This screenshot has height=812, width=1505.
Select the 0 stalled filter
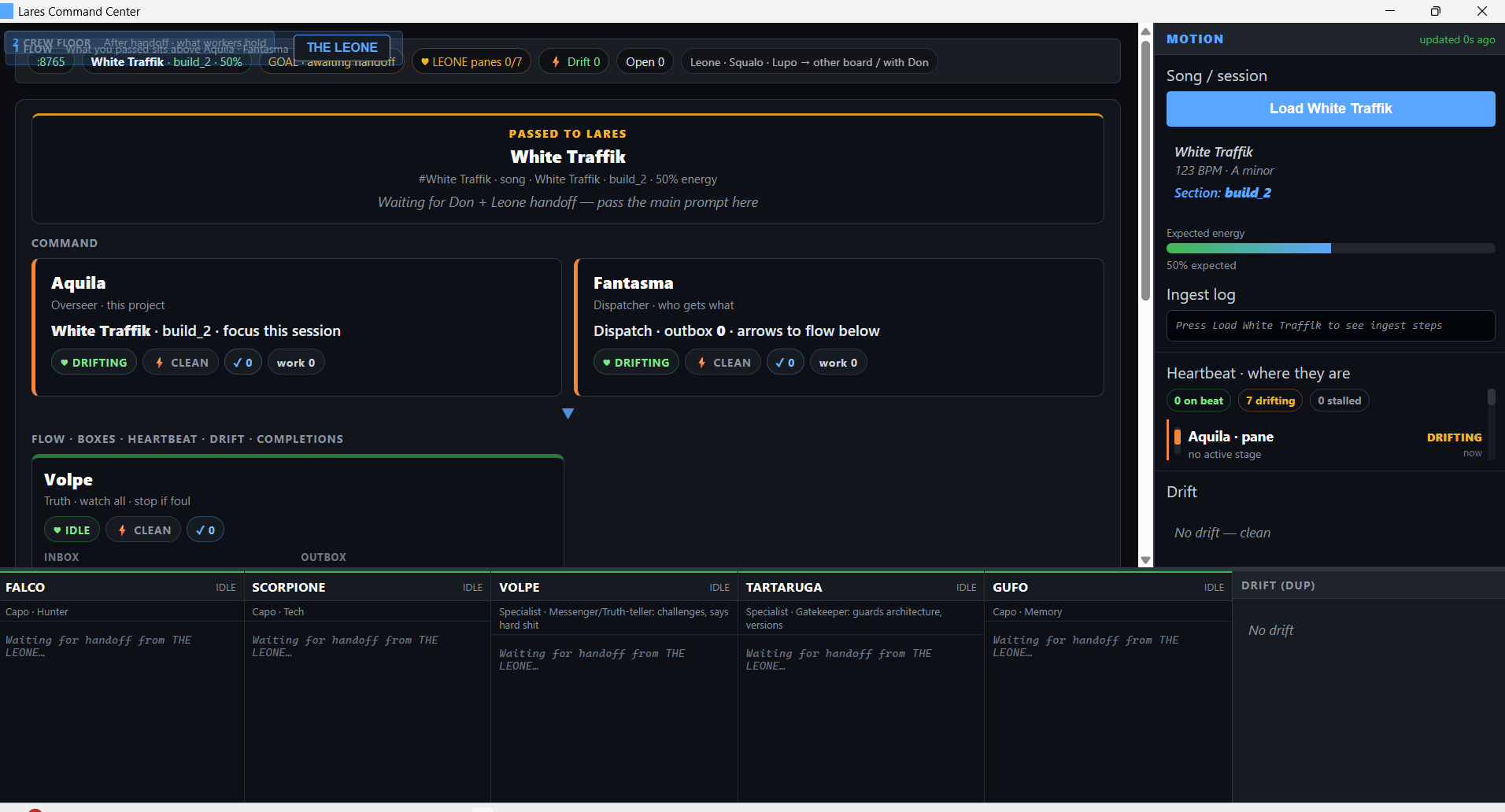(x=1340, y=400)
